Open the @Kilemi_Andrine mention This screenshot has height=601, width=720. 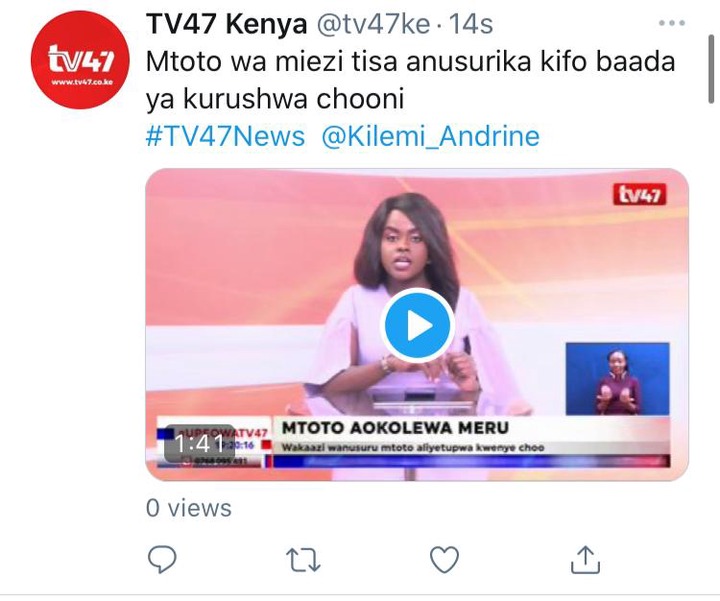click(x=430, y=136)
